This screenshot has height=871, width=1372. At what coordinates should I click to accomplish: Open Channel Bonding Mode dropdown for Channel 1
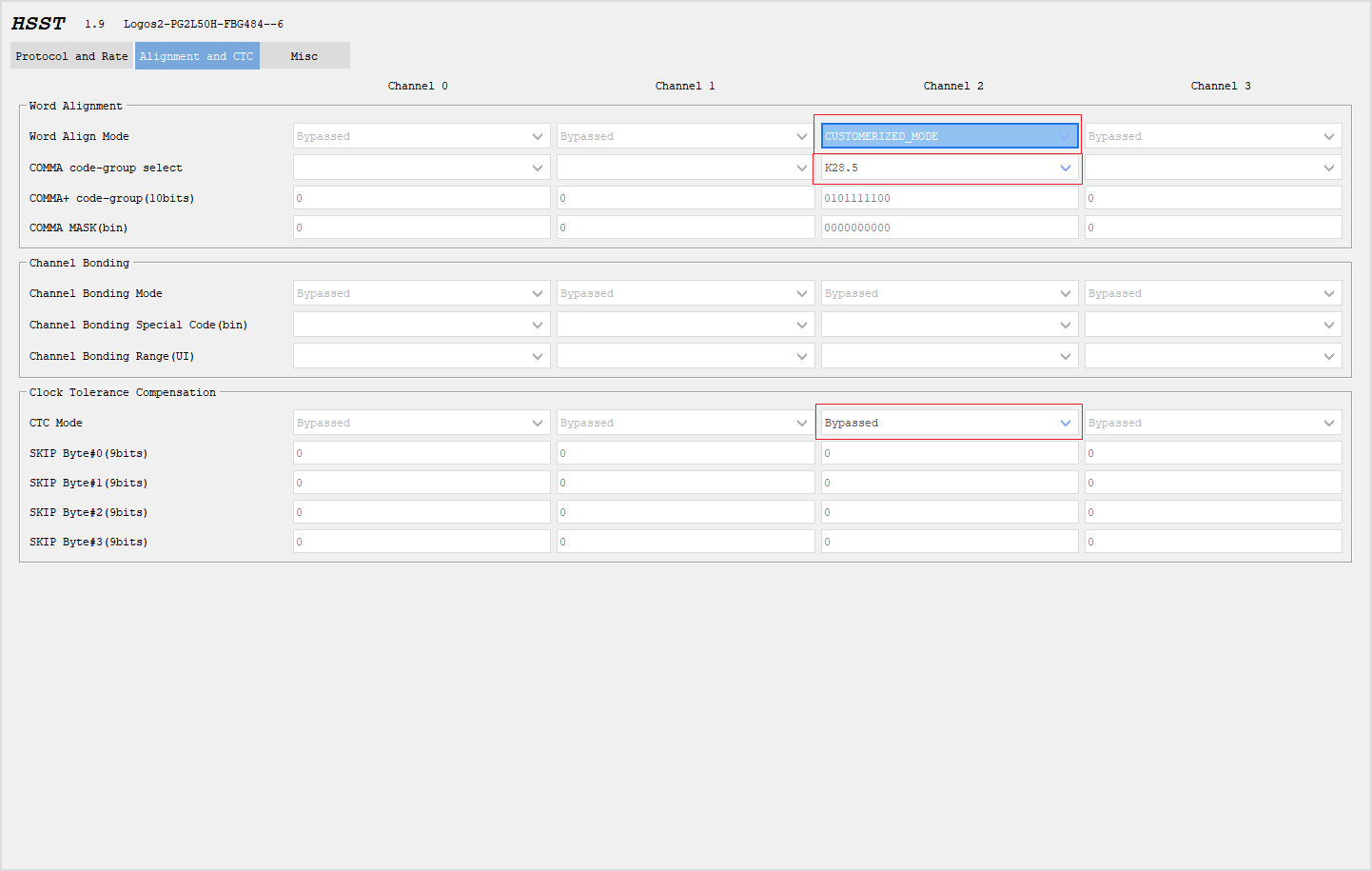pos(684,292)
